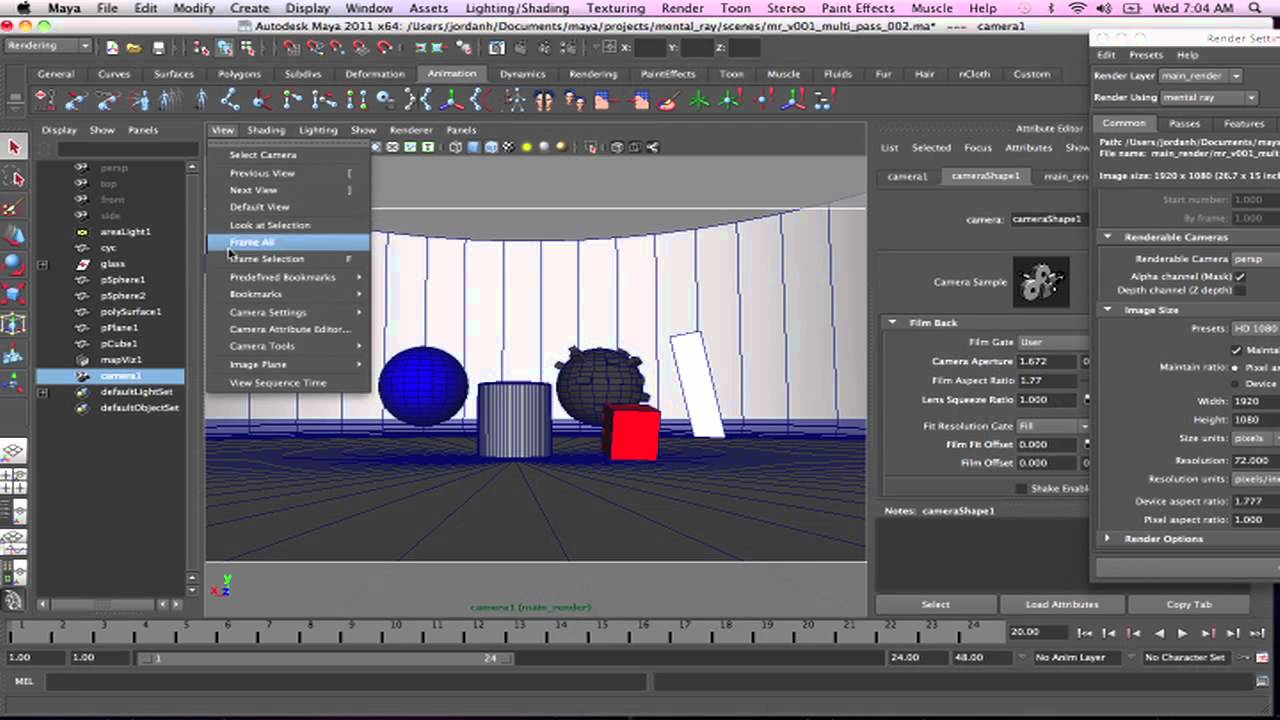The height and width of the screenshot is (720, 1280).
Task: Select the Paint Selection brush tool
Action: (x=14, y=208)
